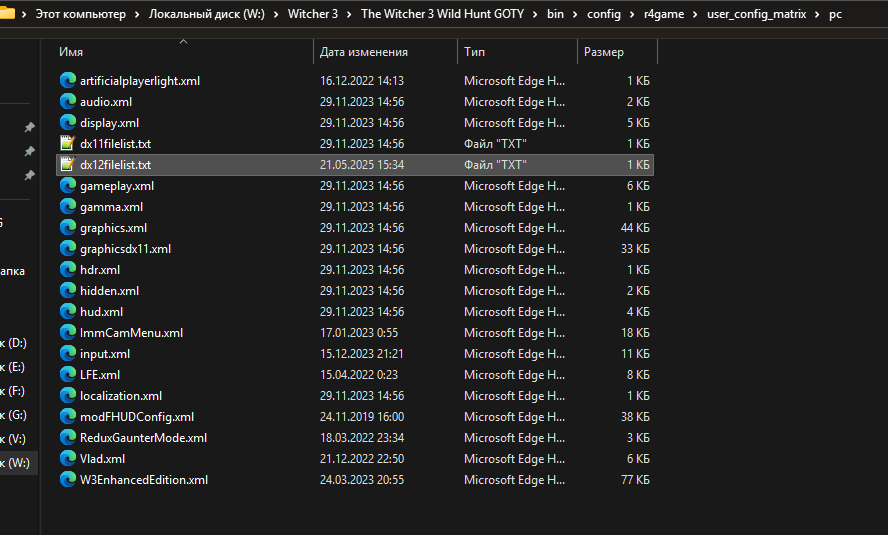
Task: Click the file name W3EnhancedEdition.xml
Action: (x=144, y=480)
